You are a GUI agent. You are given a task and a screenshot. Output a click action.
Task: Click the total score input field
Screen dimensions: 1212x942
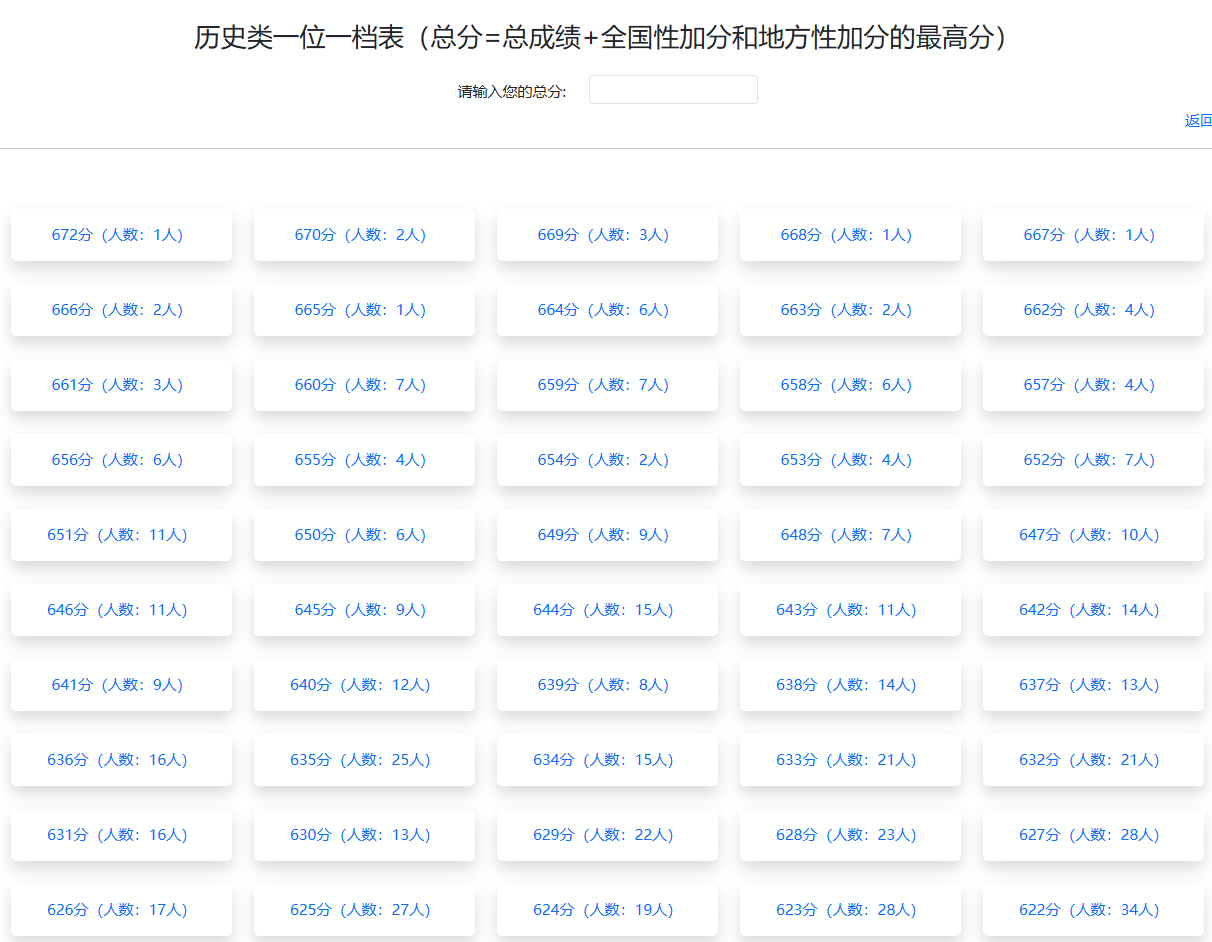point(673,90)
